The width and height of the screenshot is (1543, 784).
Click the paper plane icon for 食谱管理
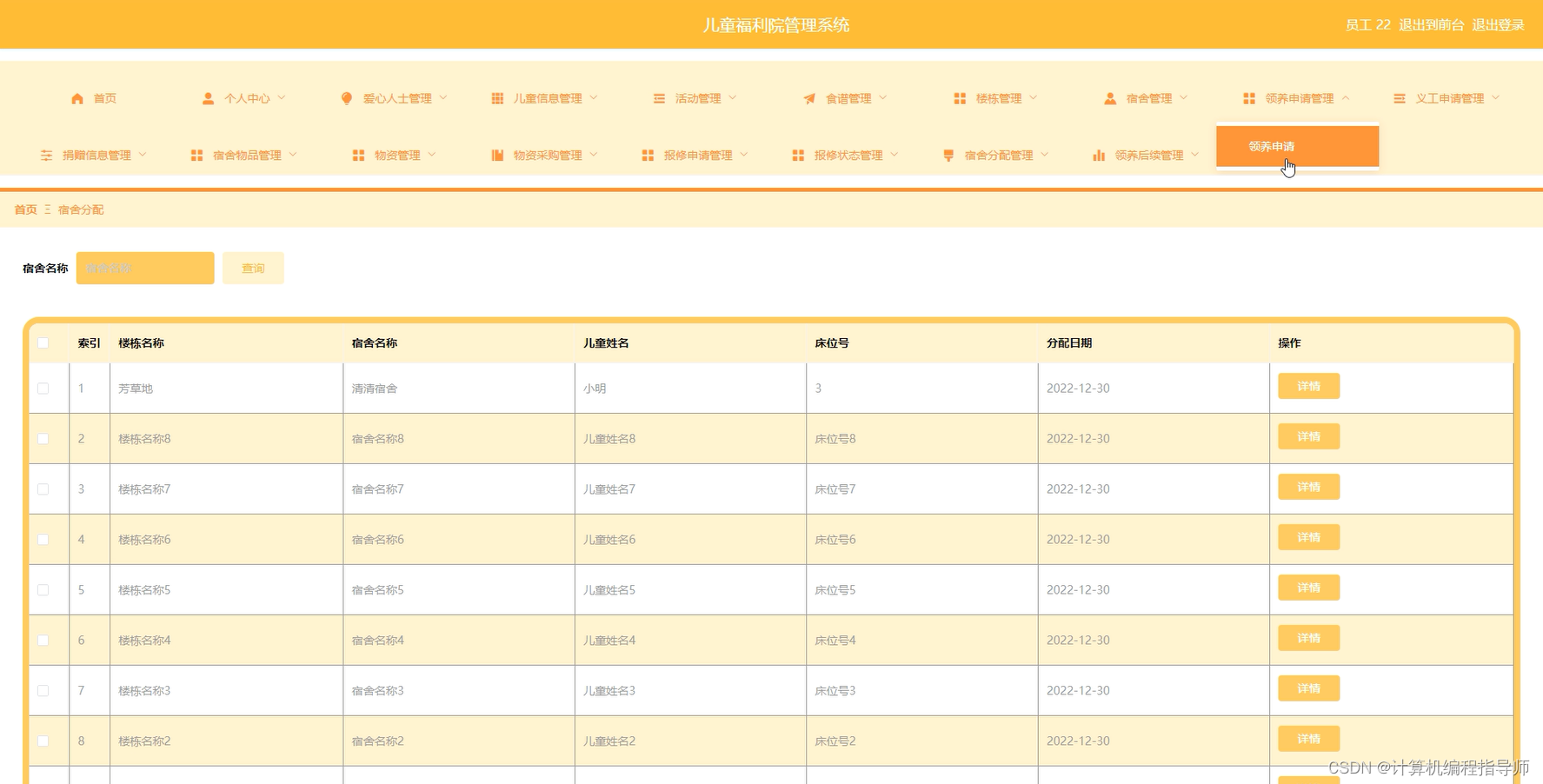(809, 98)
